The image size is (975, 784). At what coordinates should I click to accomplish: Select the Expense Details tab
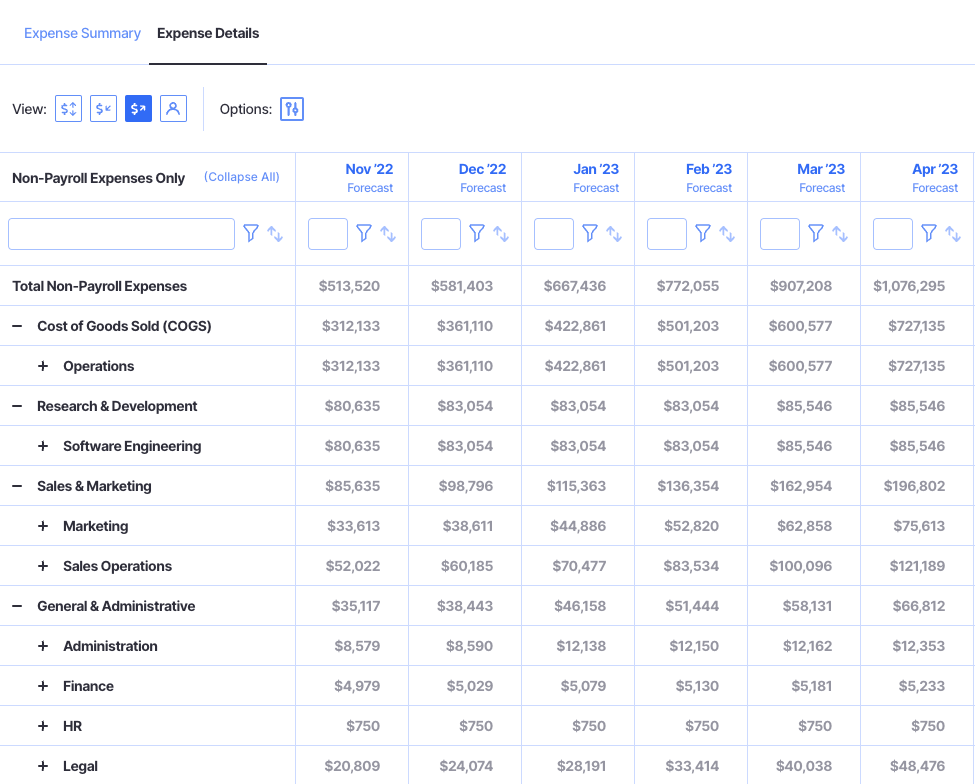point(208,33)
